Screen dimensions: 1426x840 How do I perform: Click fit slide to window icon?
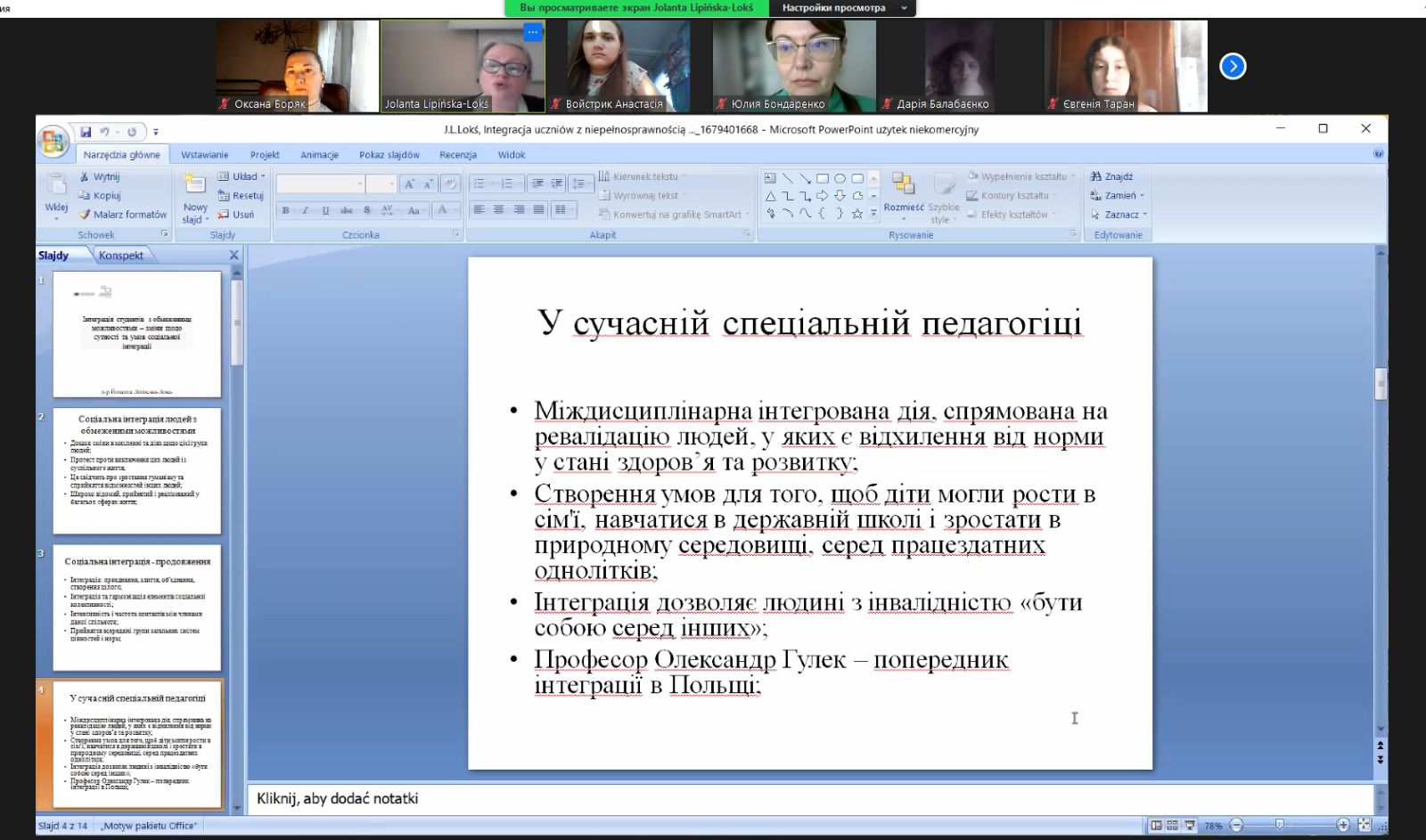[x=1364, y=826]
